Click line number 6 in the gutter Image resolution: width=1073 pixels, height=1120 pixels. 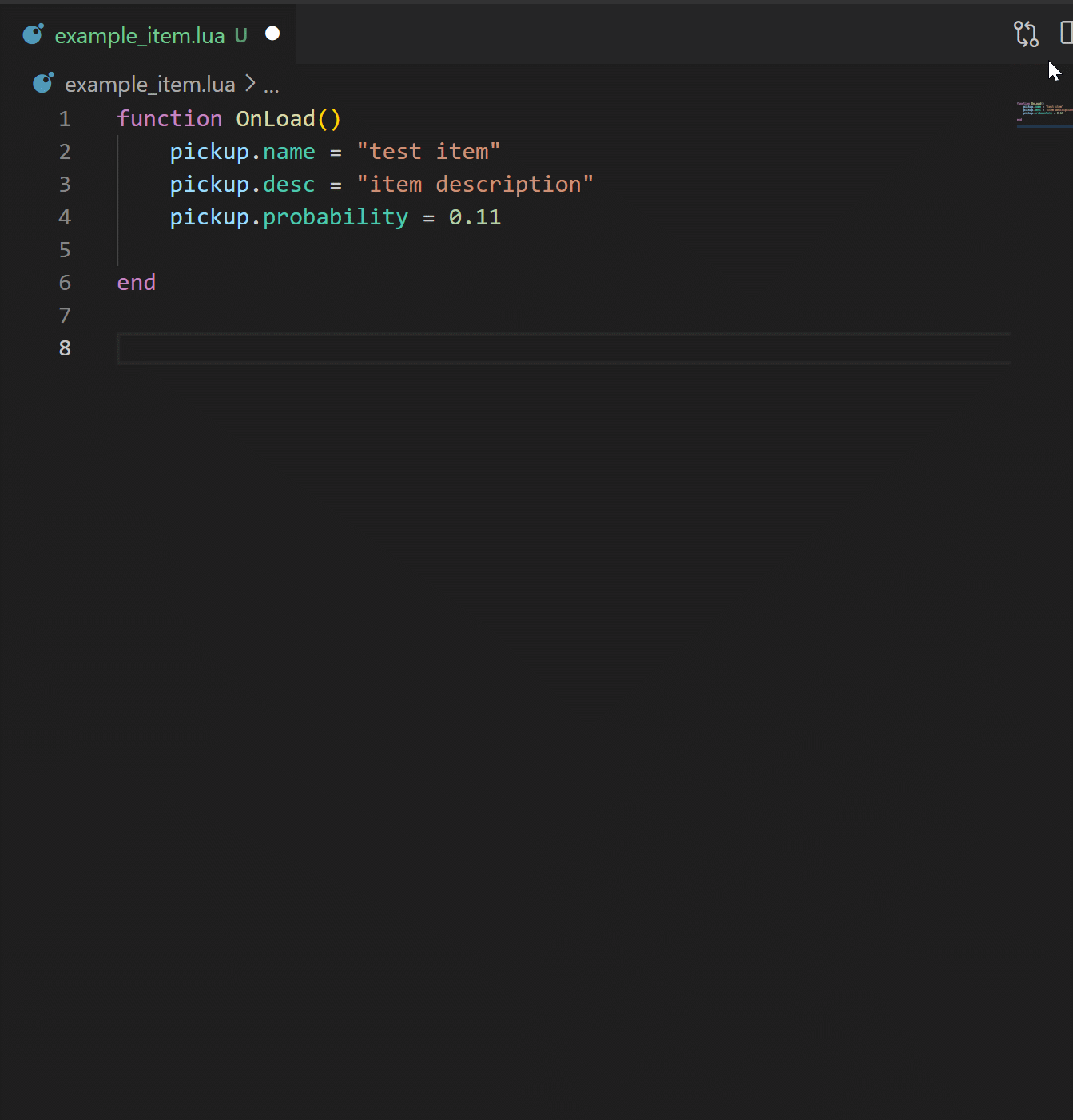(x=65, y=283)
